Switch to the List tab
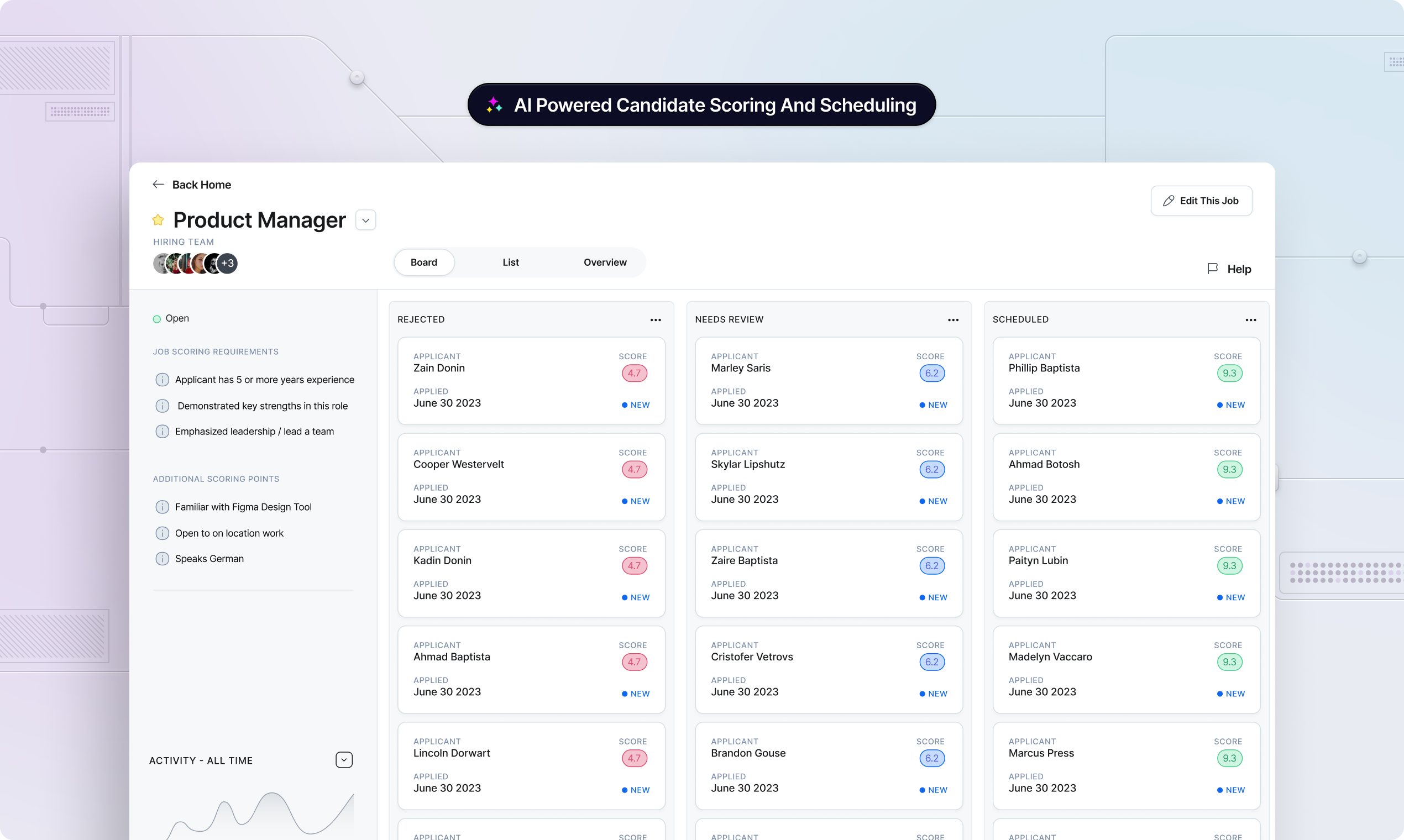The height and width of the screenshot is (840, 1404). click(x=510, y=262)
